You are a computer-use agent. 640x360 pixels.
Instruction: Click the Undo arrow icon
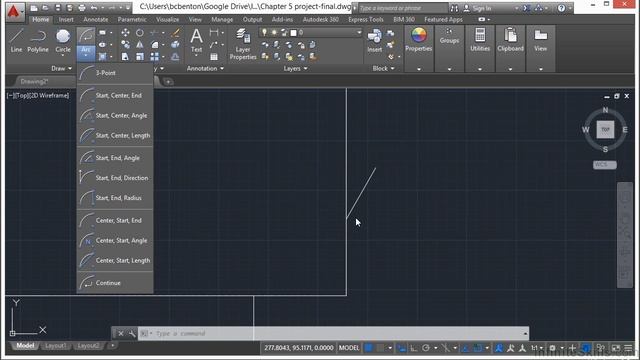[94, 8]
